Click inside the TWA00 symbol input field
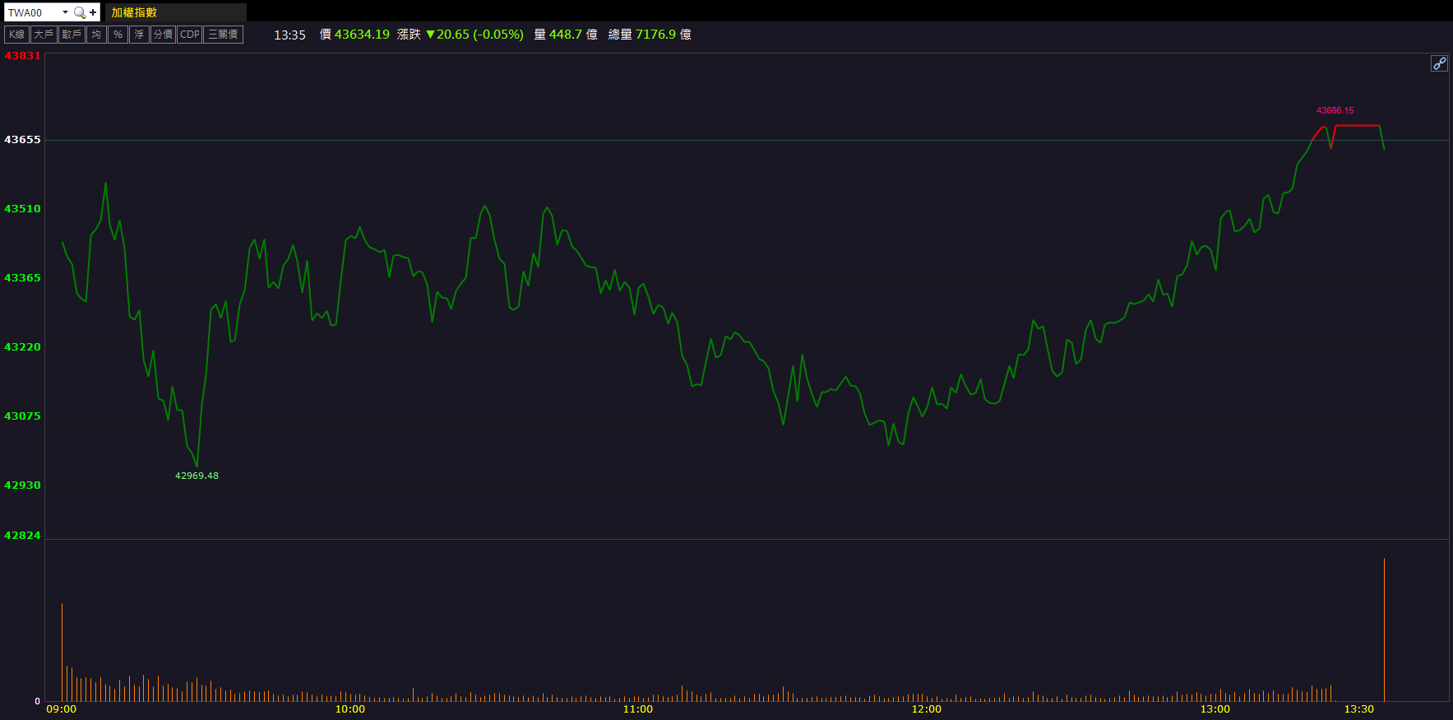The height and width of the screenshot is (720, 1453). pyautogui.click(x=33, y=13)
